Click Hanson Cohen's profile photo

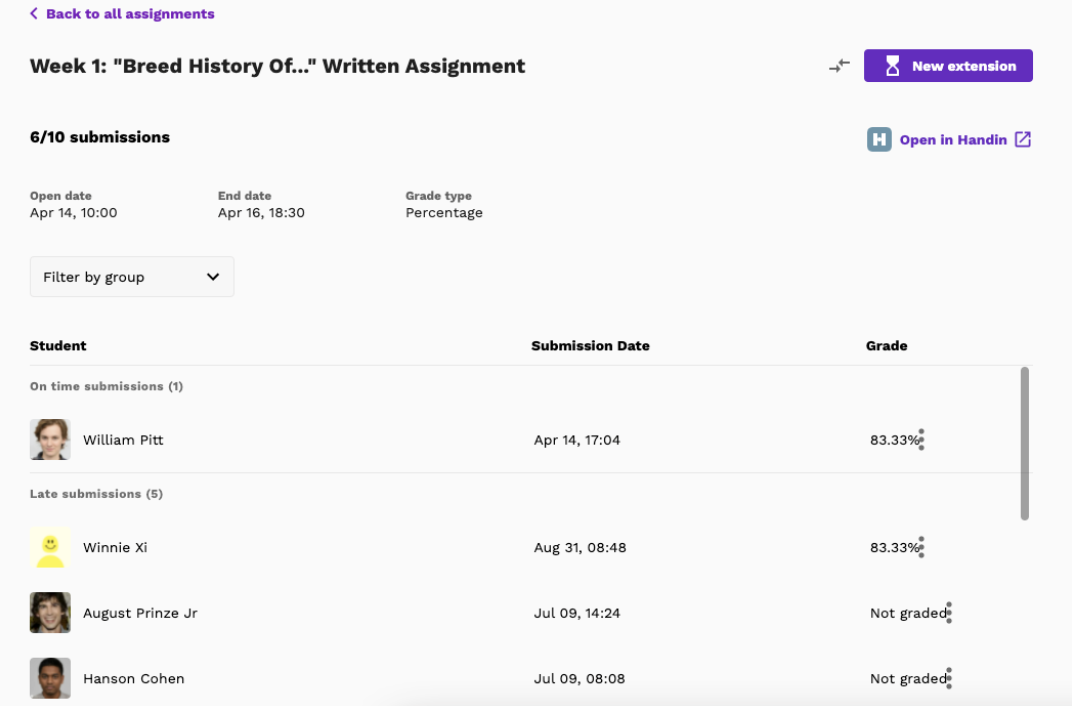(50, 678)
